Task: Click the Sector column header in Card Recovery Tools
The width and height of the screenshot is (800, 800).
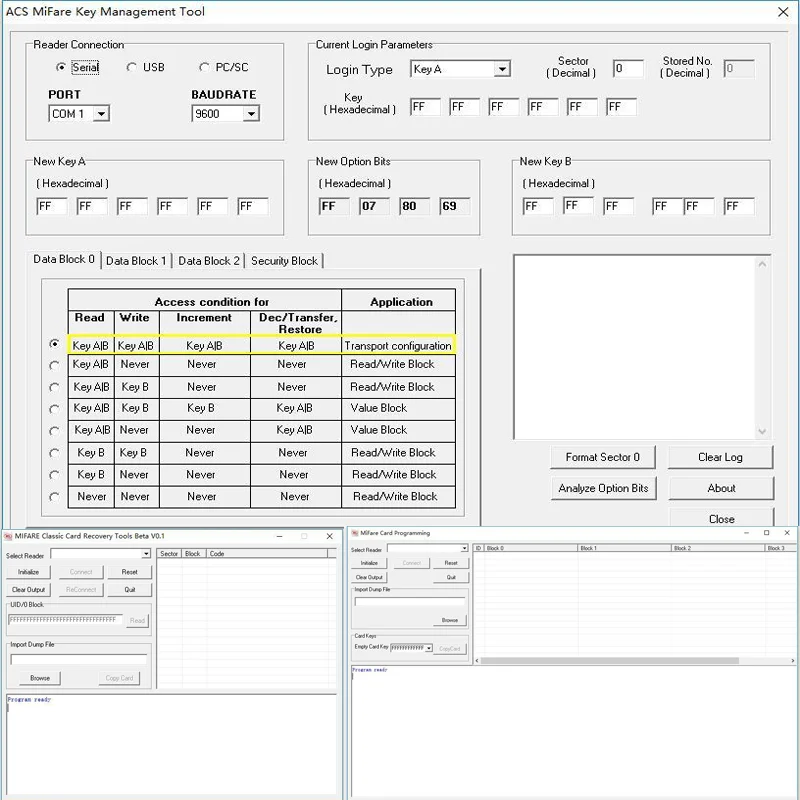Action: click(x=169, y=554)
